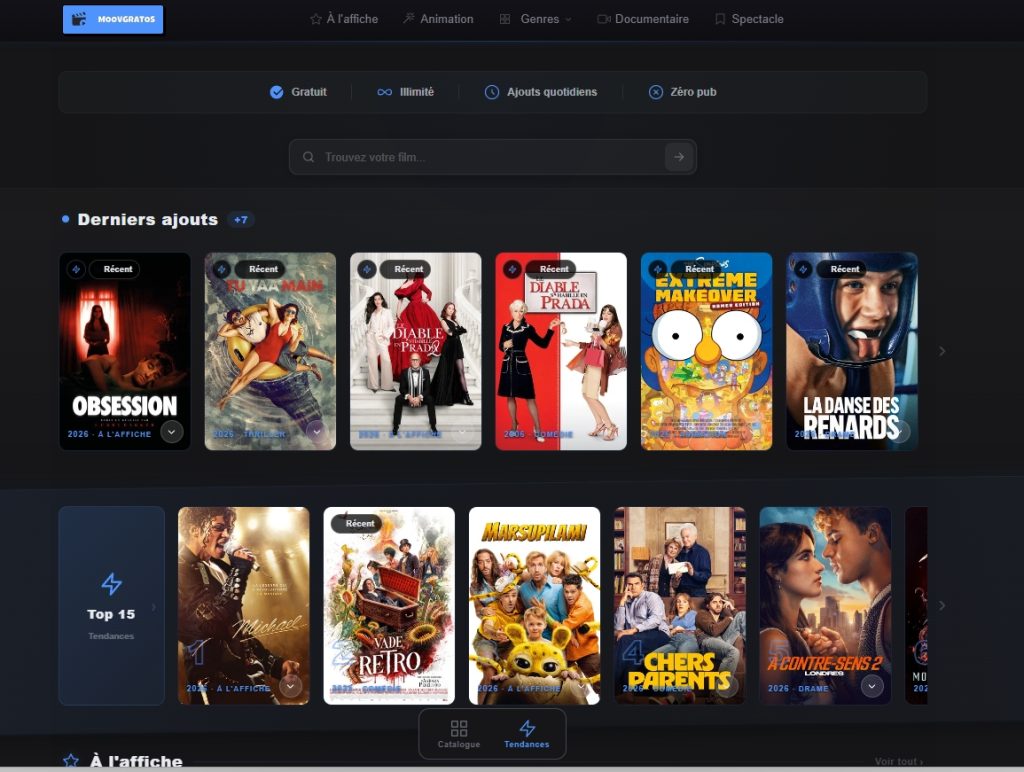Click the Zéro pub feature badge
Screen dimensions: 1024x772
click(x=682, y=92)
